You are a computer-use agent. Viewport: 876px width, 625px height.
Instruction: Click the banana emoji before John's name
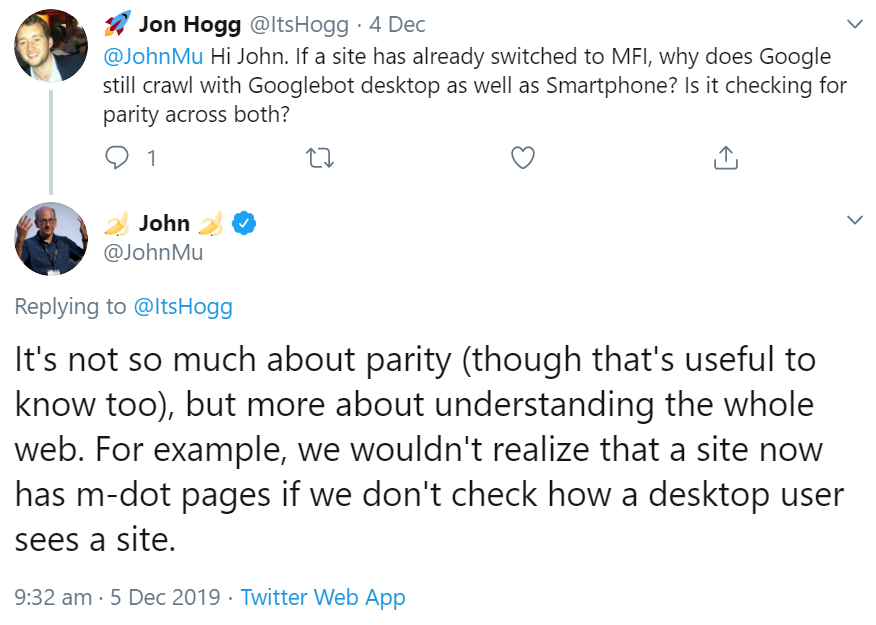click(116, 223)
